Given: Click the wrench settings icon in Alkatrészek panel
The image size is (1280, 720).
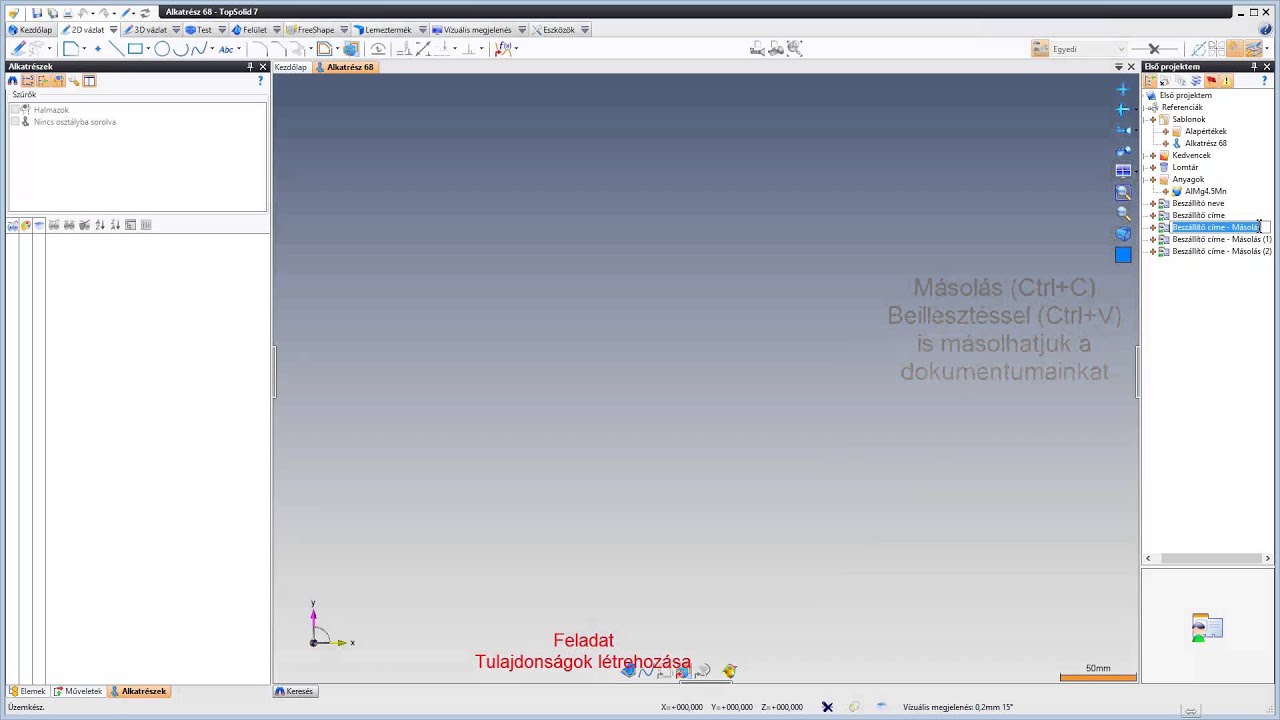Looking at the screenshot, I should click(74, 81).
